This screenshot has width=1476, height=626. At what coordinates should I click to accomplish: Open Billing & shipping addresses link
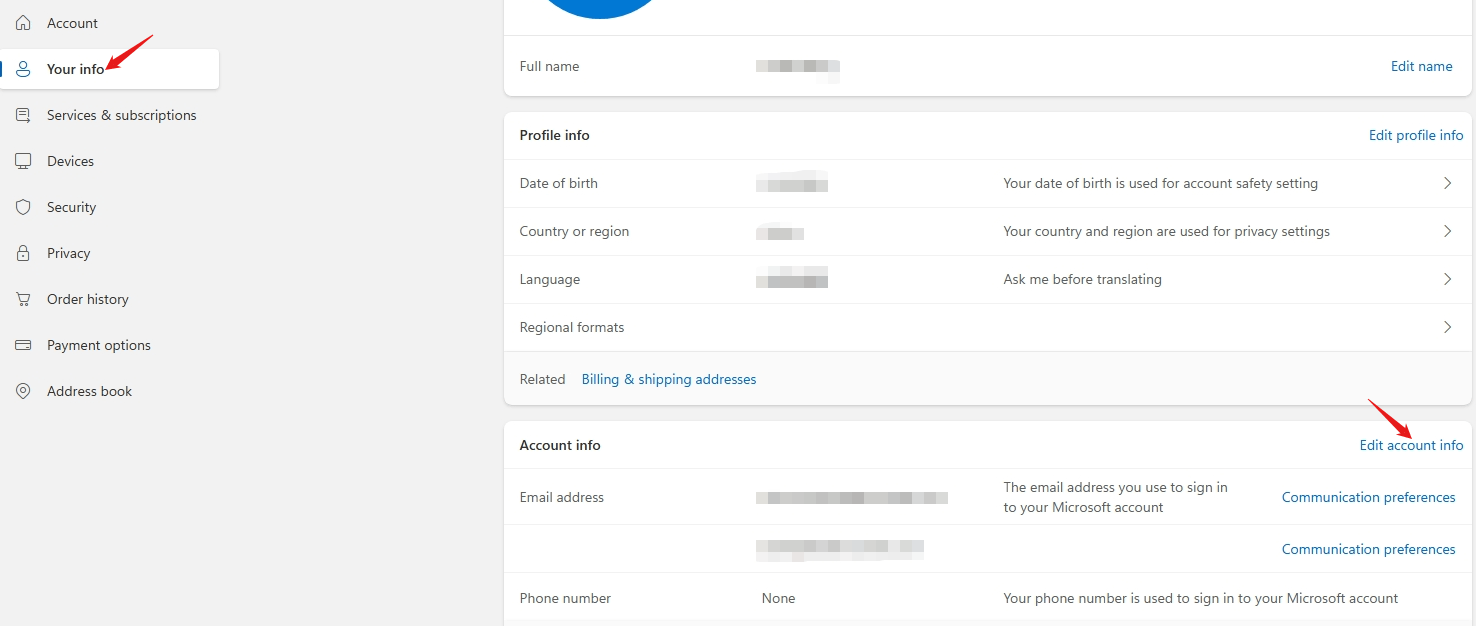click(x=669, y=379)
